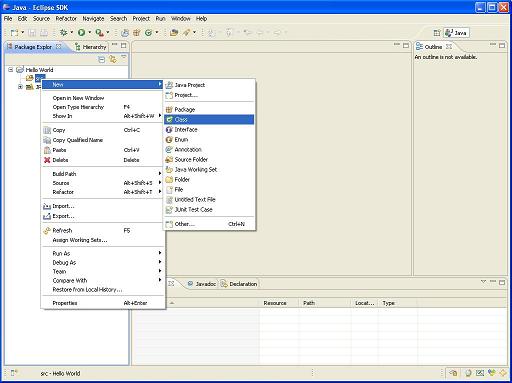Click the Search flashlight toolbar icon
The image size is (512, 383).
click(x=187, y=32)
